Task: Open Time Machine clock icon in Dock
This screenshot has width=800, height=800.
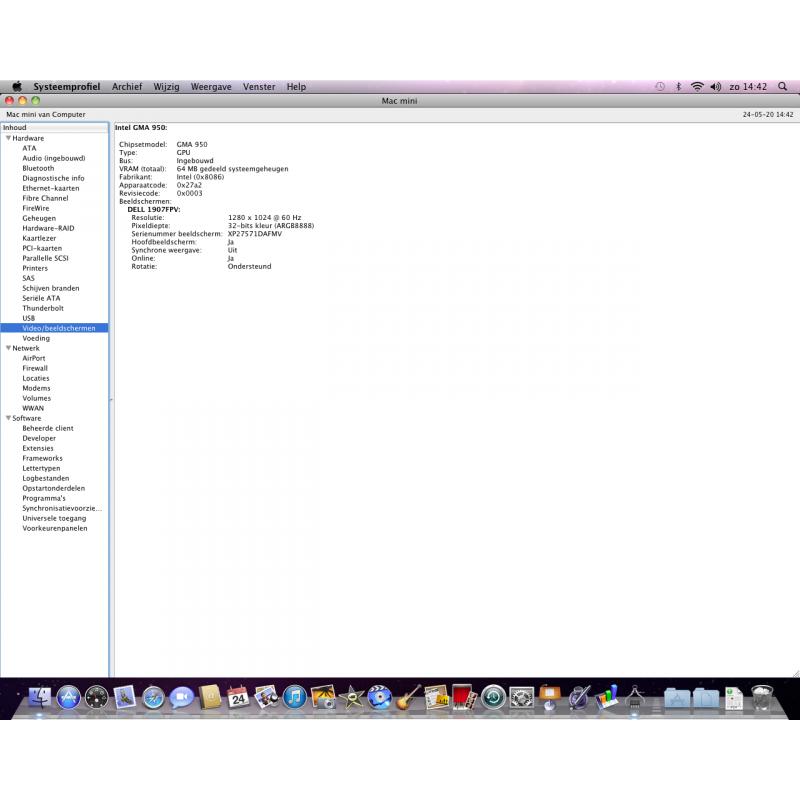Action: click(493, 697)
